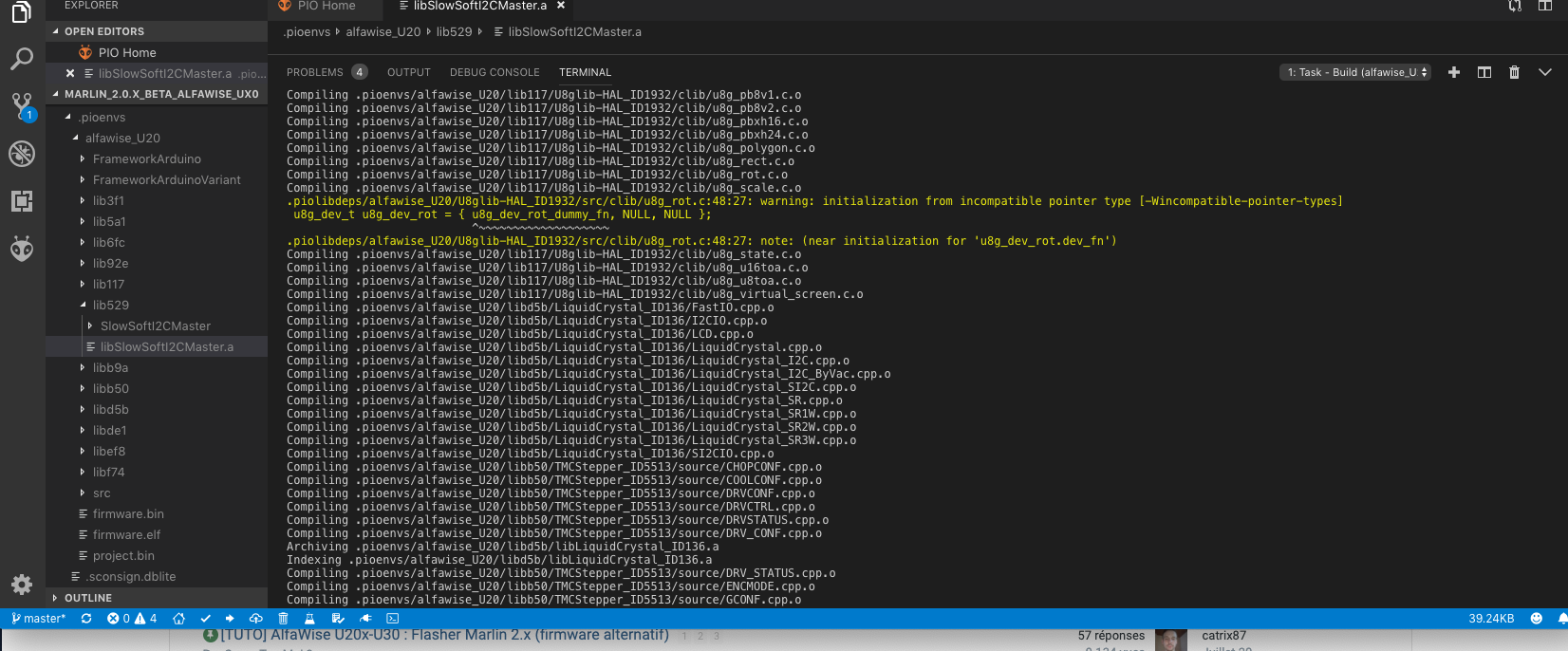
Task: Open the notifications bell in status bar
Action: coord(1562,619)
